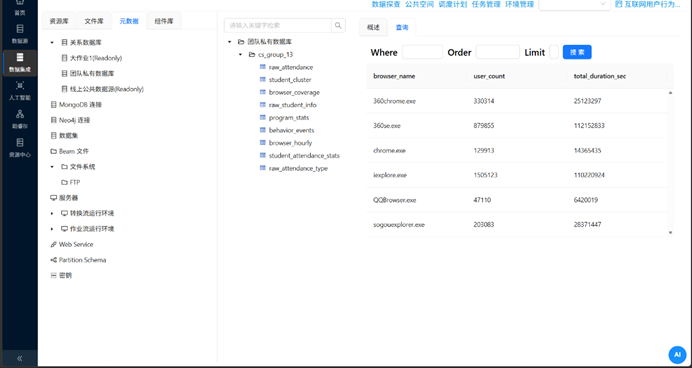Switch to the 概述 tab
Screen dimensions: 692x368
click(373, 27)
